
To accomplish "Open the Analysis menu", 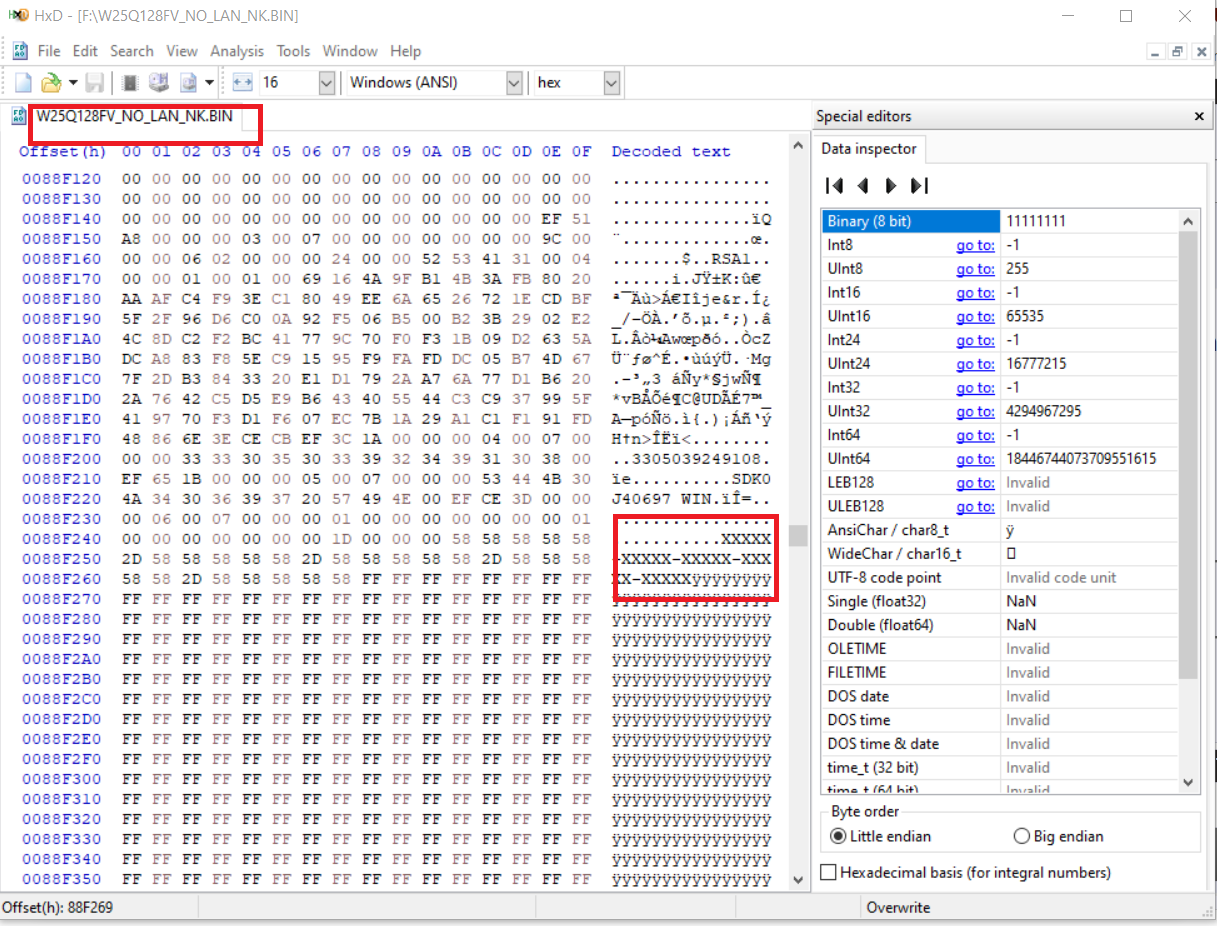I will point(237,51).
